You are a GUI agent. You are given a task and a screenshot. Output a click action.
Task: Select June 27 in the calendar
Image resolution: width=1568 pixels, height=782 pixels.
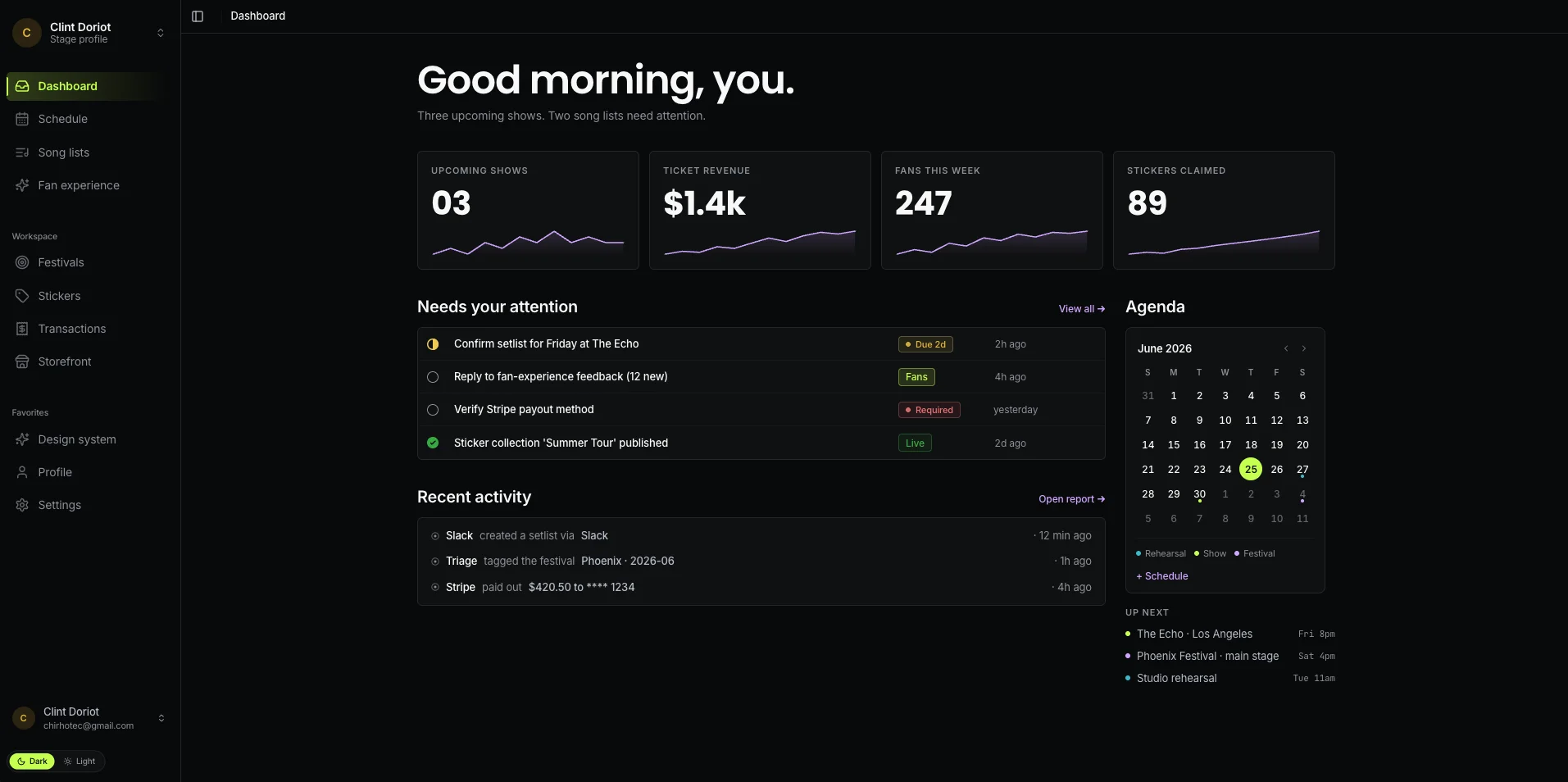pyautogui.click(x=1302, y=470)
